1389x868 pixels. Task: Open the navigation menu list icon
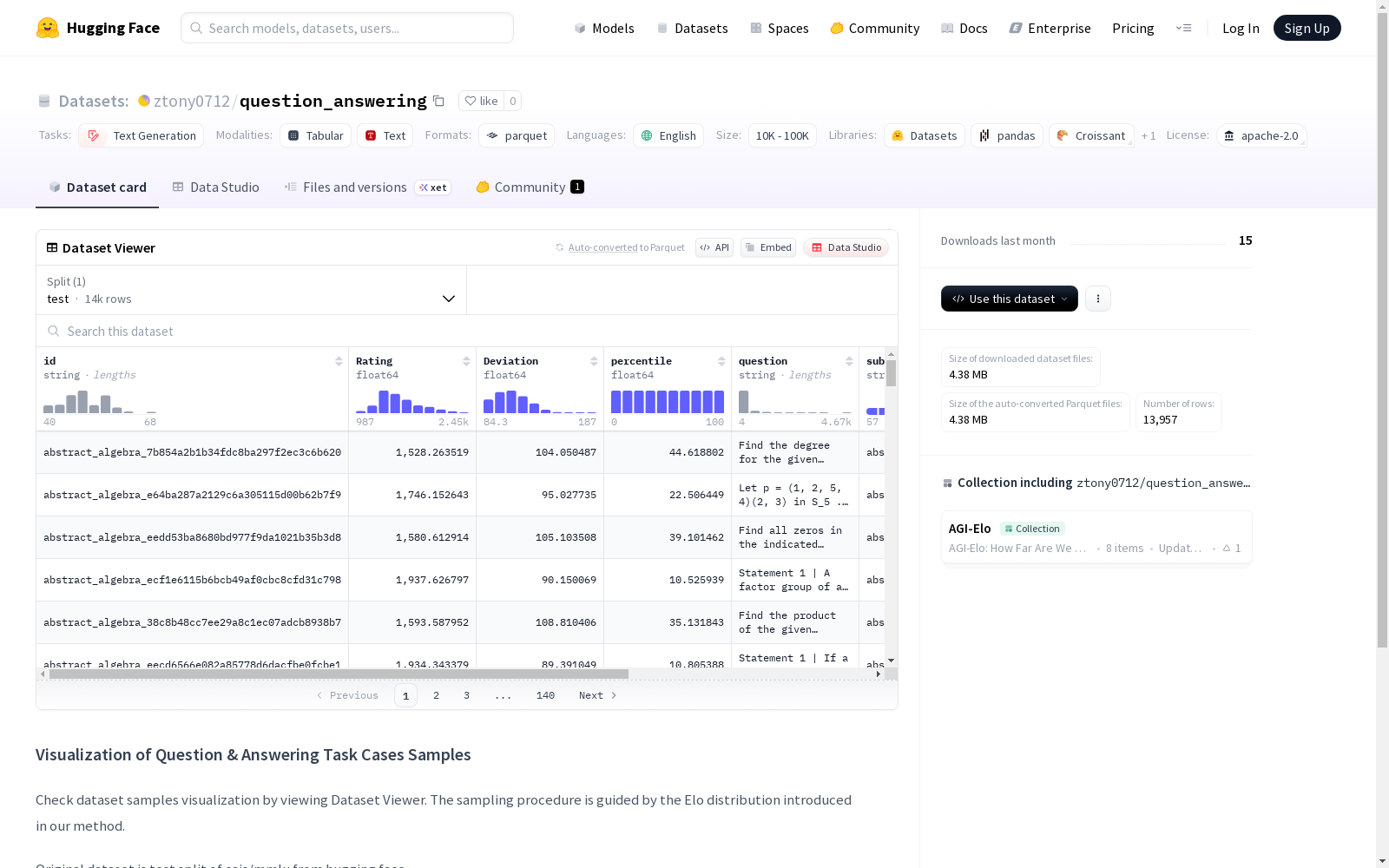pos(1184,28)
